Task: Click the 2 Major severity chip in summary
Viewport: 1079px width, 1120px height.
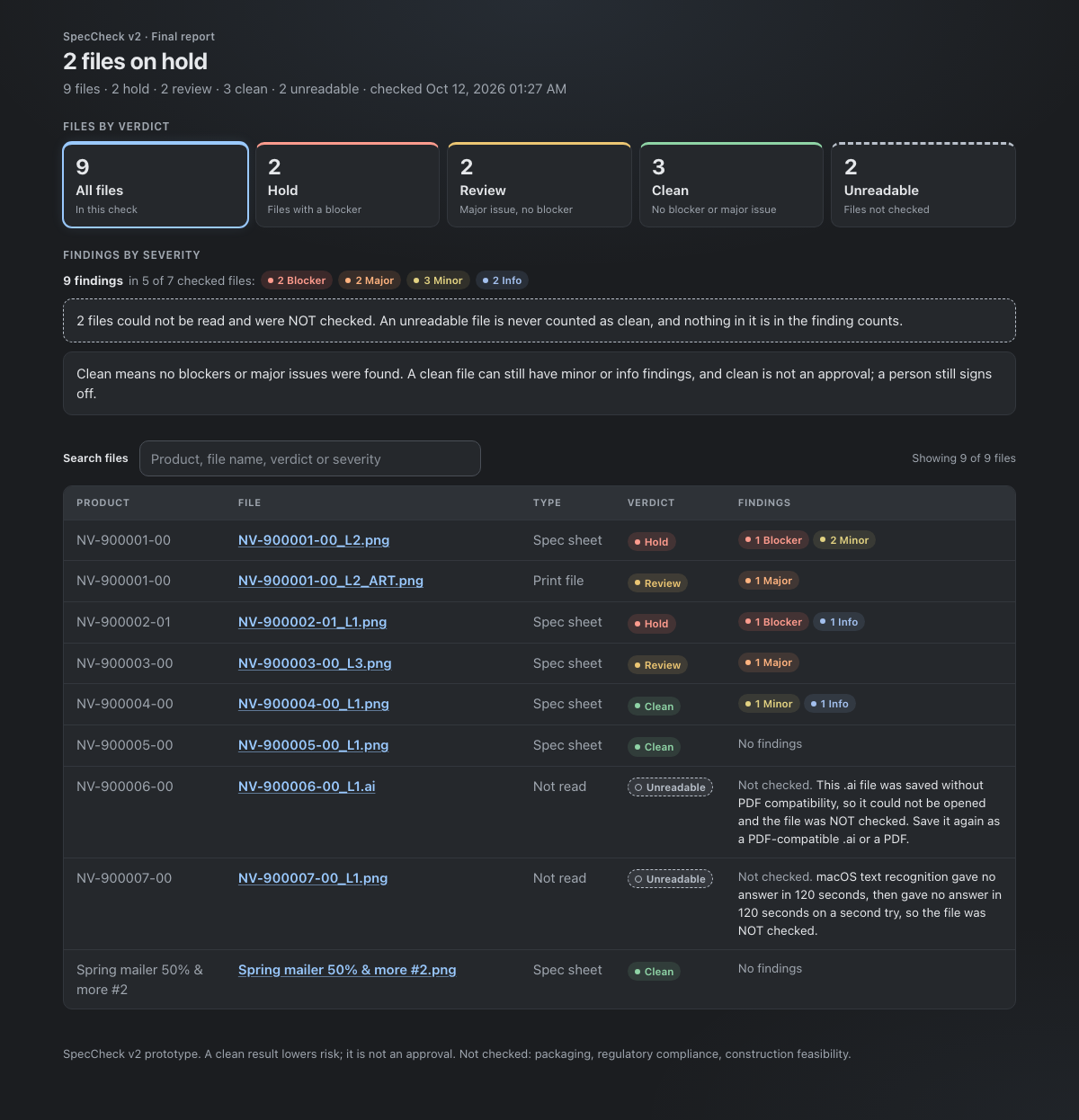Action: 370,280
